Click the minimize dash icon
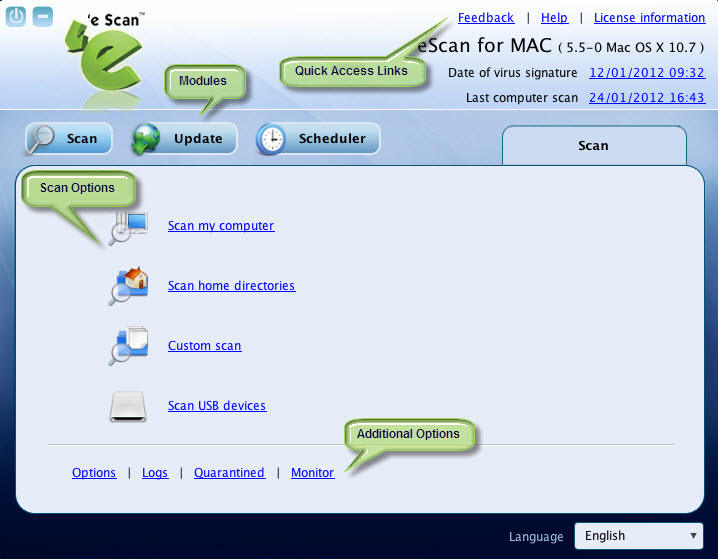 43,16
